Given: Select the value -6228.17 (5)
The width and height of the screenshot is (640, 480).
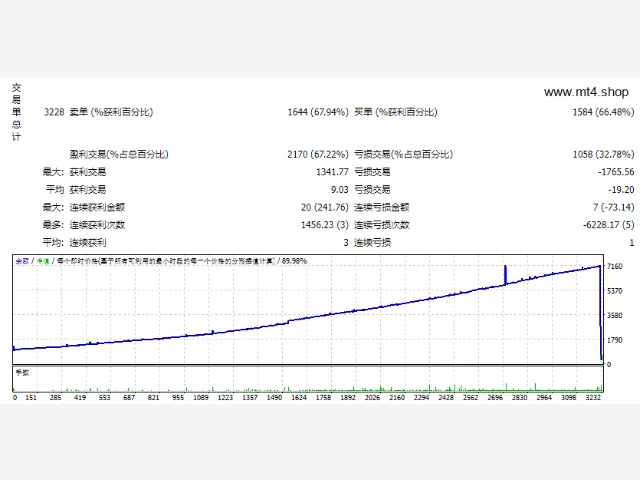Looking at the screenshot, I should (x=609, y=225).
